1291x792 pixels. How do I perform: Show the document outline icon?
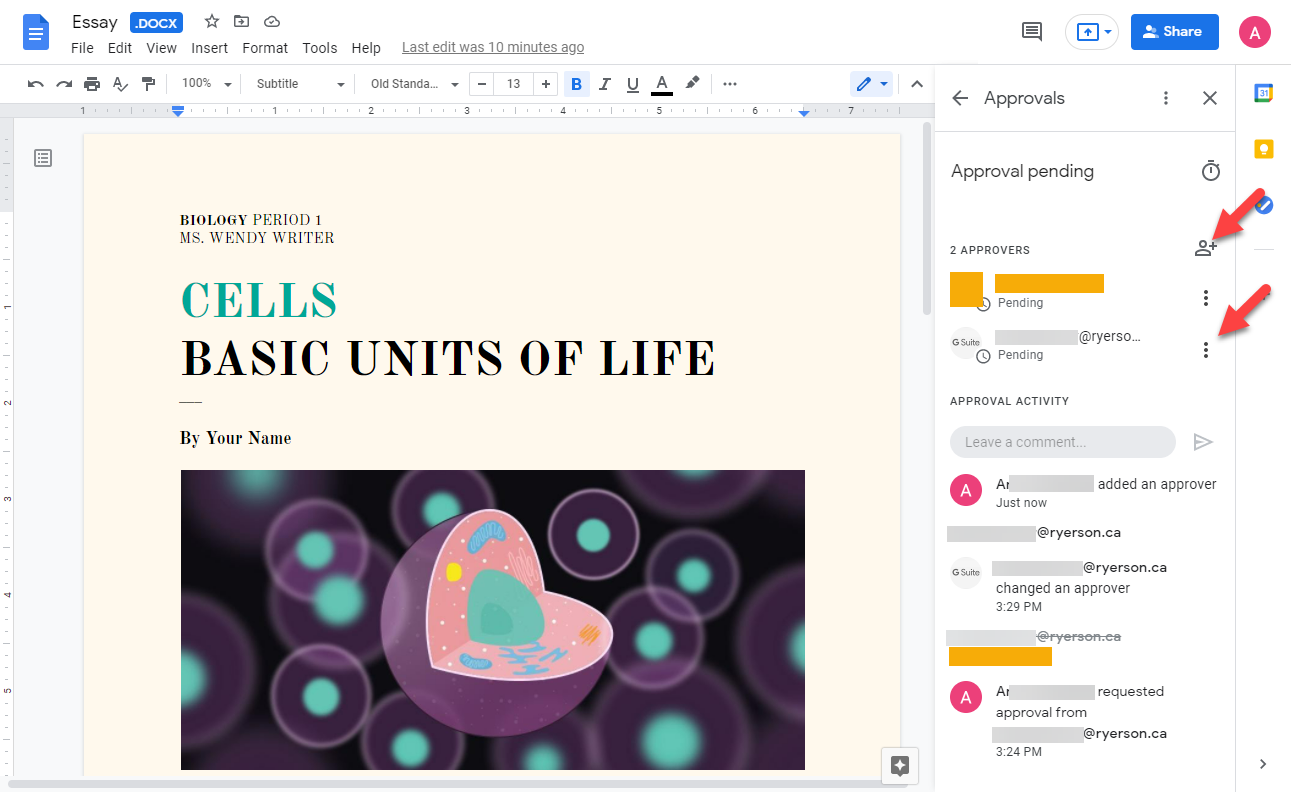point(43,158)
